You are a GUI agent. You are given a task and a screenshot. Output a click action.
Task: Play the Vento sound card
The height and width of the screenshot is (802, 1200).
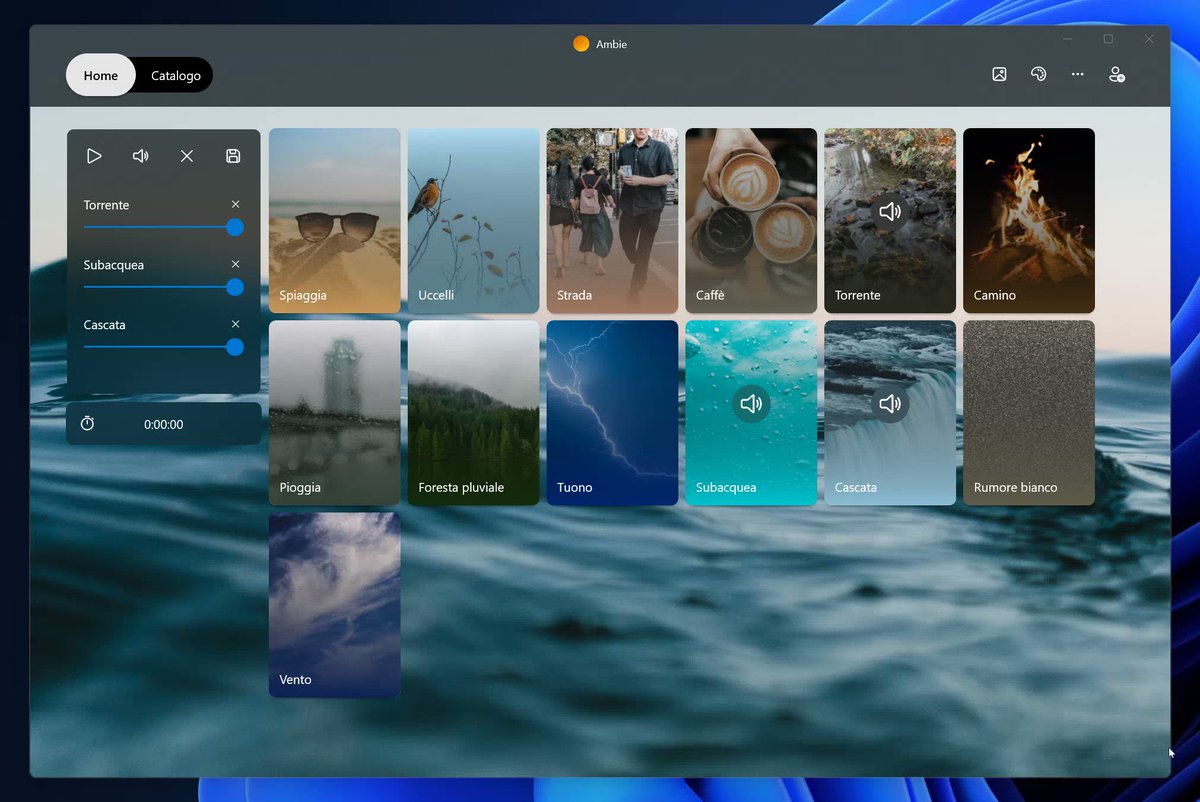pyautogui.click(x=335, y=605)
